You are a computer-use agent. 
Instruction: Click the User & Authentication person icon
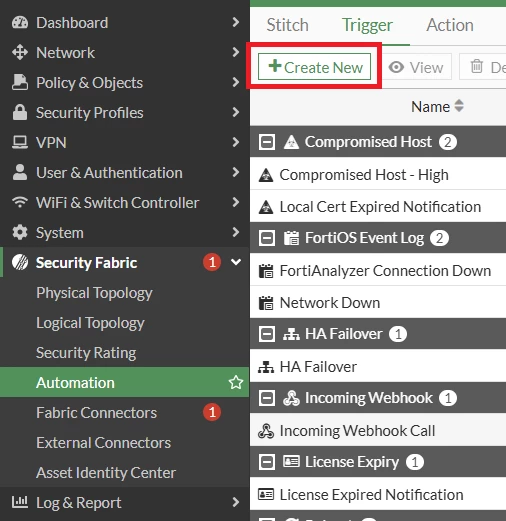[x=20, y=172]
